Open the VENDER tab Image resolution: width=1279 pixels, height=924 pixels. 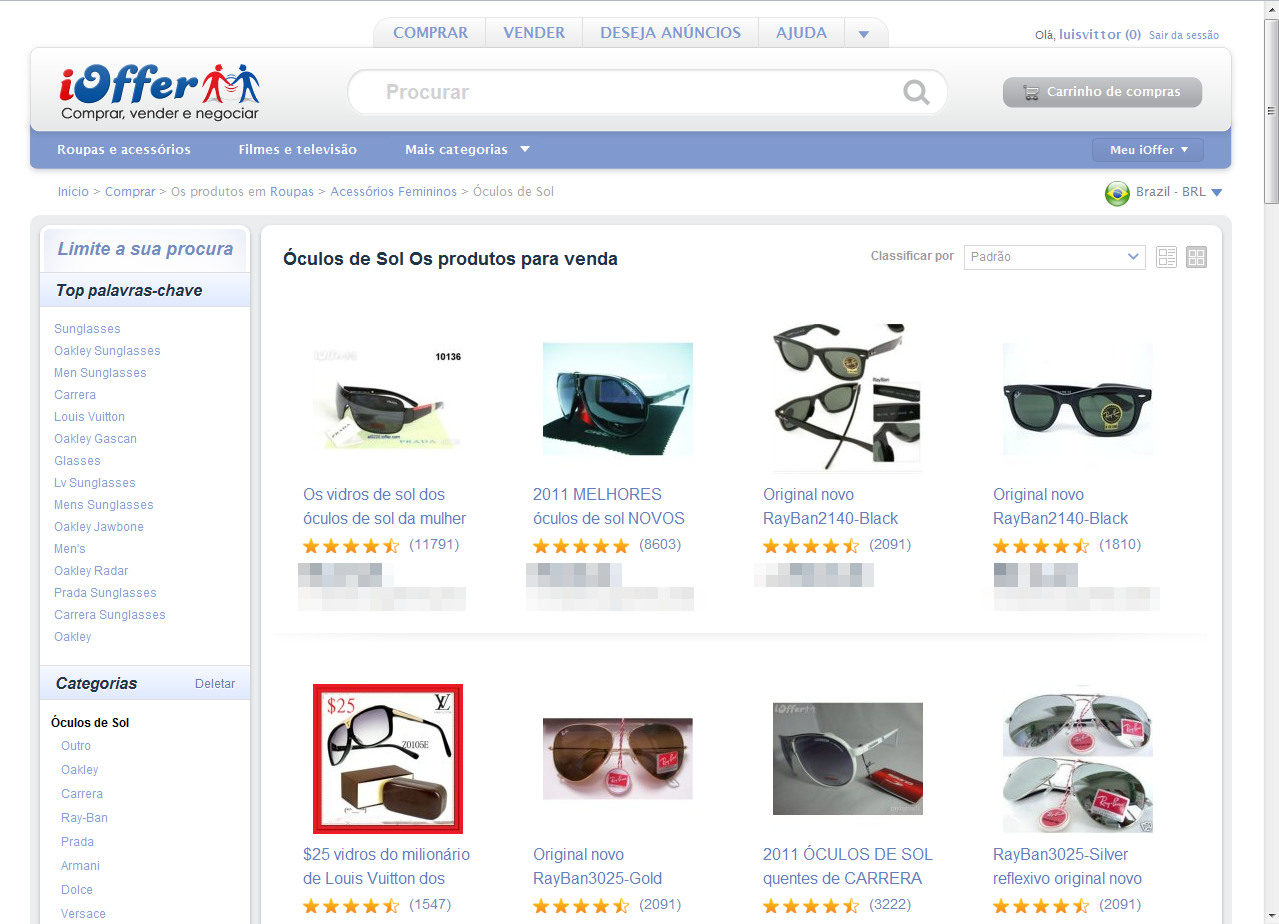pyautogui.click(x=533, y=32)
